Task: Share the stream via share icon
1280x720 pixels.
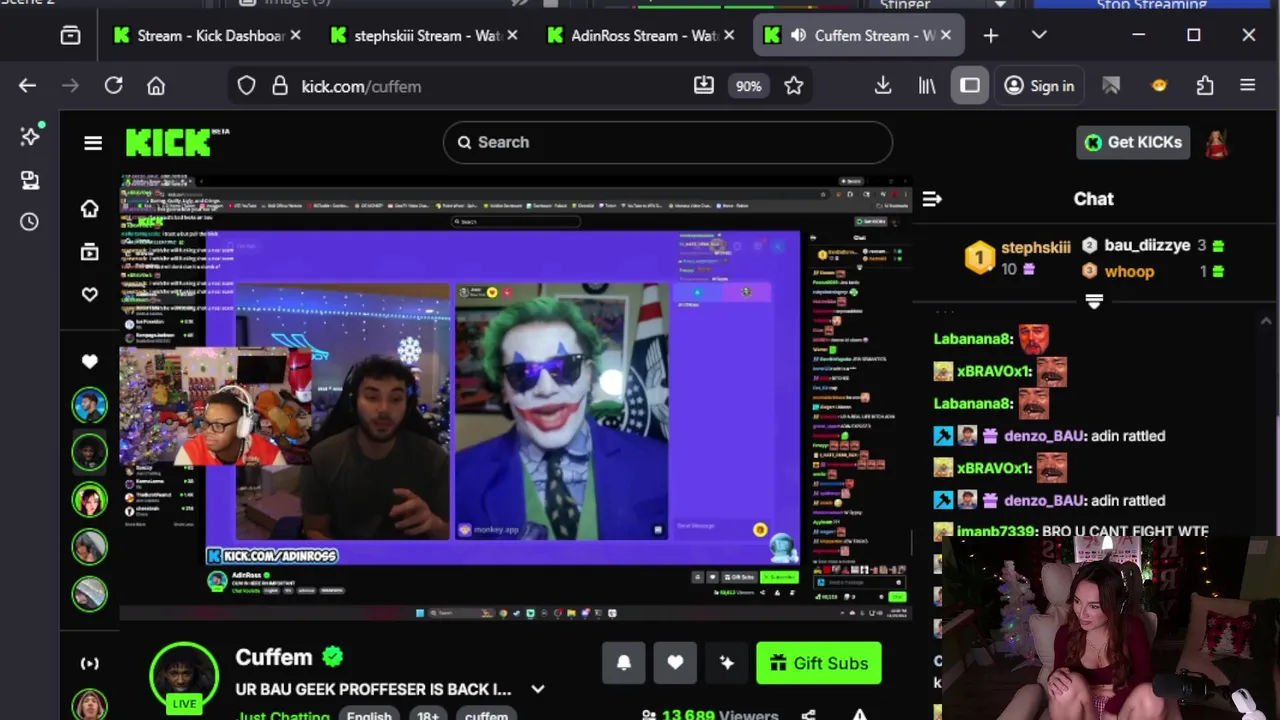Action: pos(808,715)
